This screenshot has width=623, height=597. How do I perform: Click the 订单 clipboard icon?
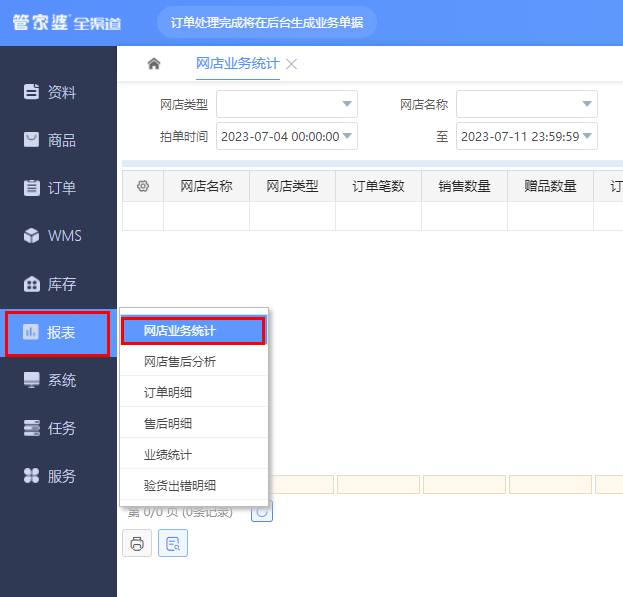[31, 188]
